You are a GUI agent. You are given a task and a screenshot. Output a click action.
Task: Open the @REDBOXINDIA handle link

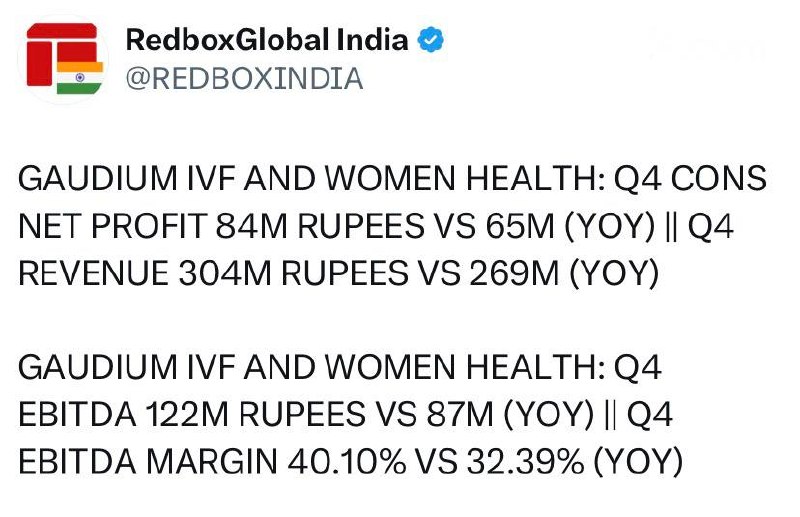[x=244, y=79]
